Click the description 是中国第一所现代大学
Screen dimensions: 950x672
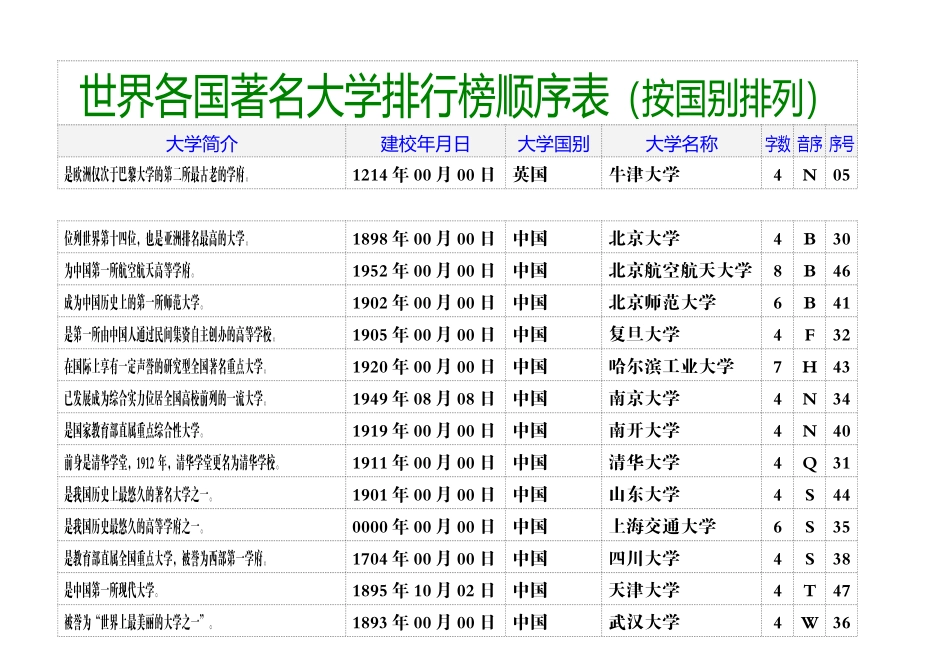[112, 590]
